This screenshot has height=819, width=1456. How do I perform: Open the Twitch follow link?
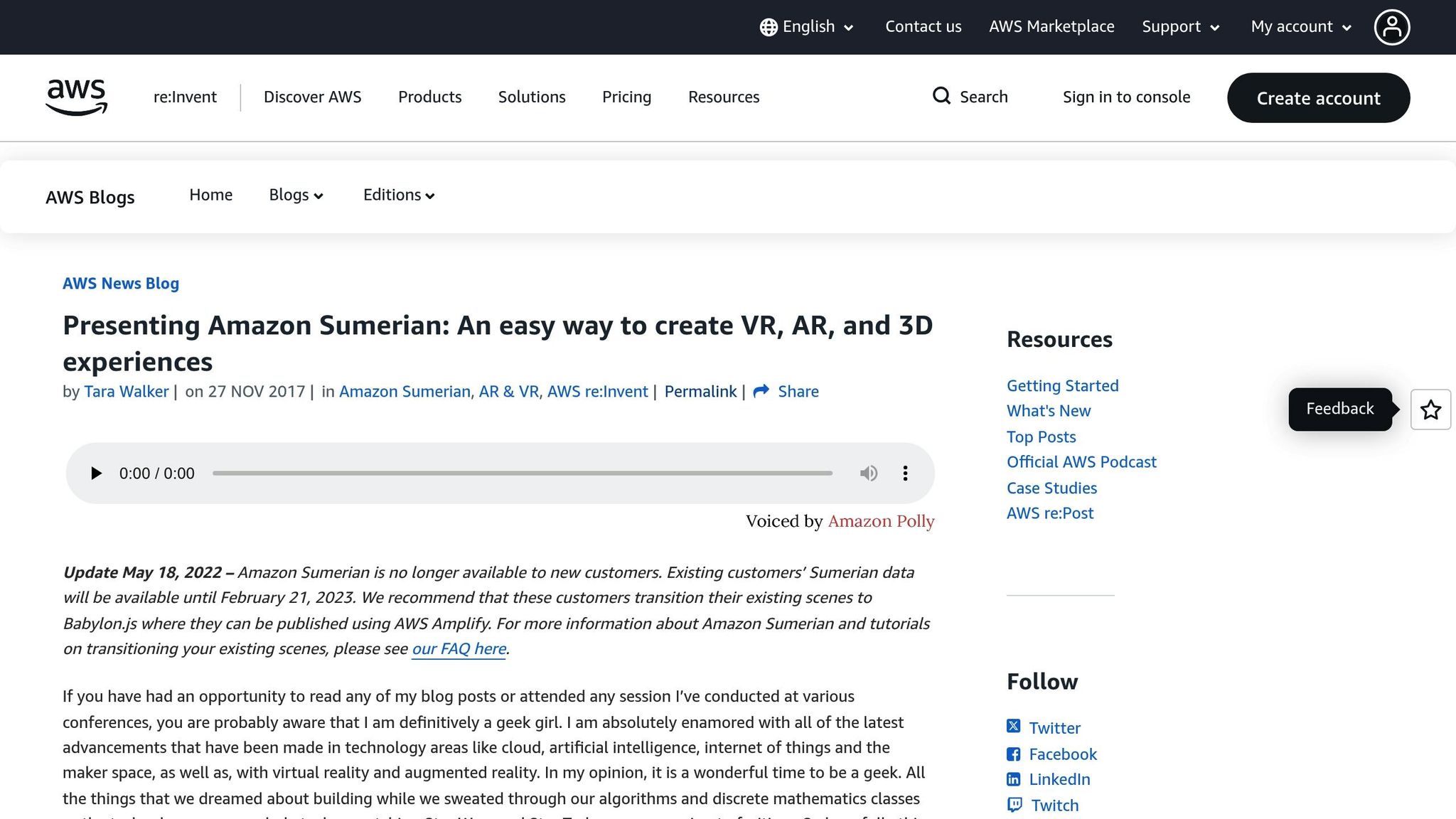(1054, 805)
